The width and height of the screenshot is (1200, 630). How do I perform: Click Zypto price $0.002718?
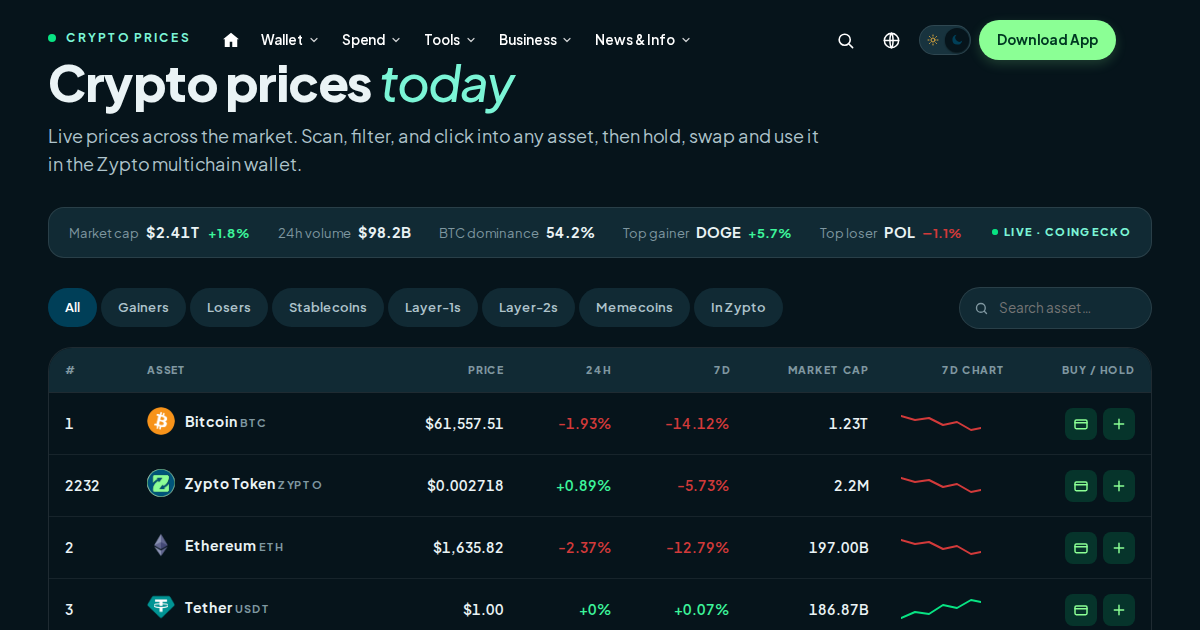coord(465,486)
